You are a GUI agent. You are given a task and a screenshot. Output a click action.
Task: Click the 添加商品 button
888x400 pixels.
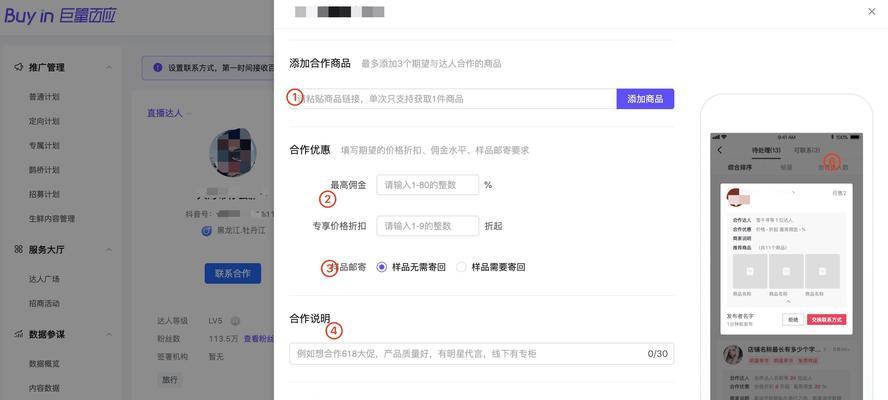coord(645,99)
